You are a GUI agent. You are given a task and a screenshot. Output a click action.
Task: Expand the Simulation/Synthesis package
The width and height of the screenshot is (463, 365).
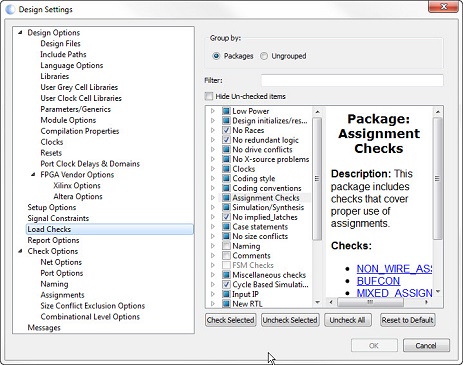(213, 207)
